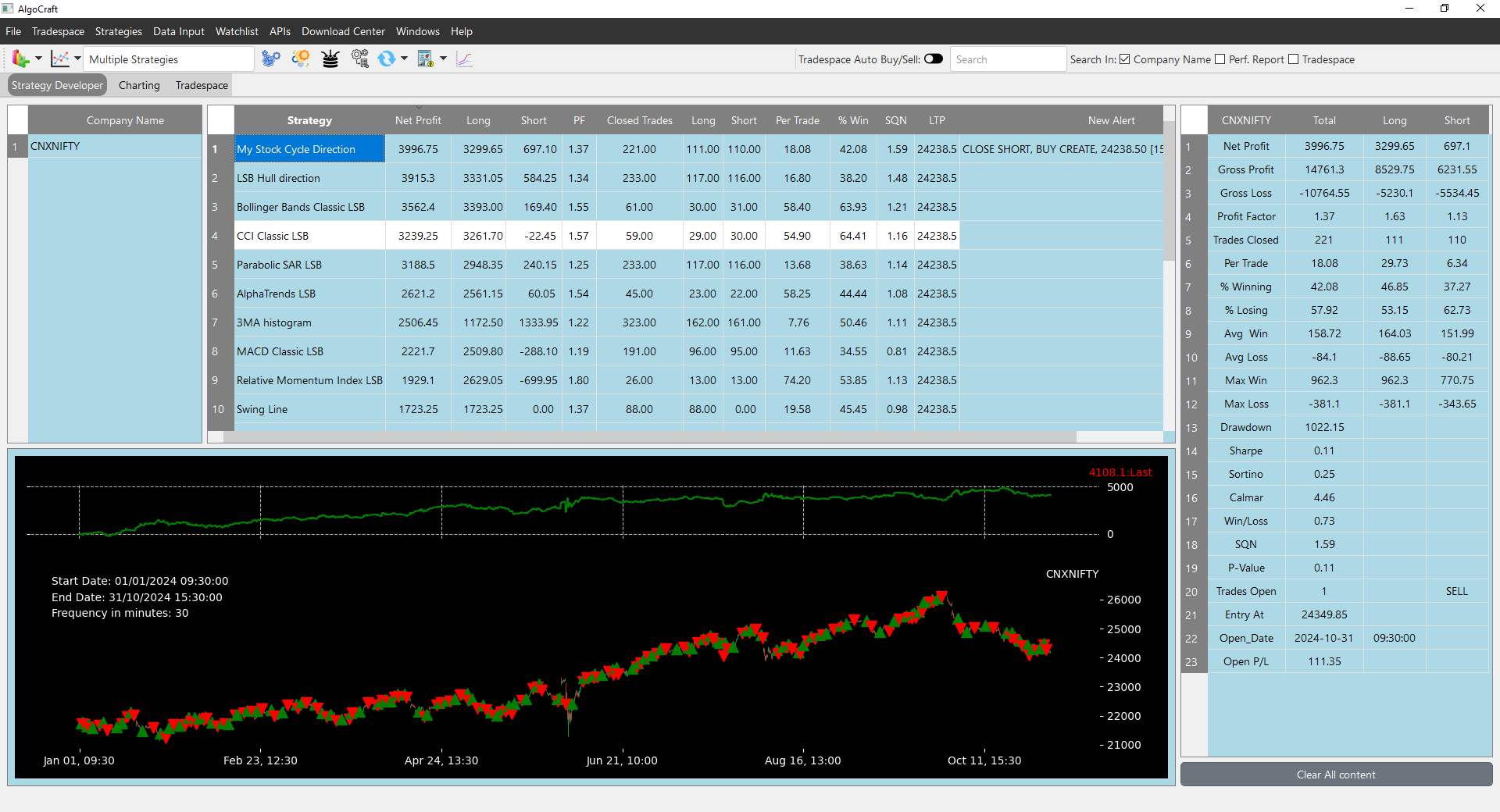Screen dimensions: 1500x812
Task: Uncheck the Company Name search checkbox
Action: [1125, 59]
